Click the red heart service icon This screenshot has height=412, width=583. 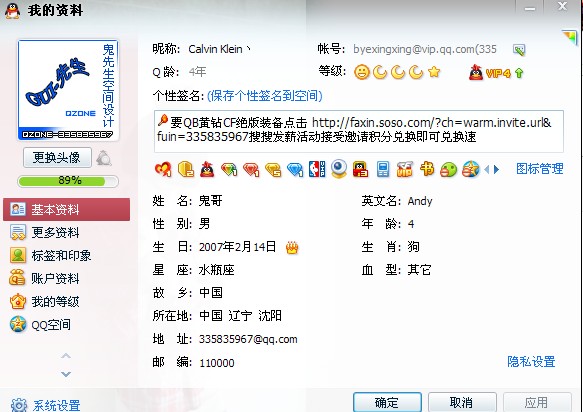[x=163, y=170]
